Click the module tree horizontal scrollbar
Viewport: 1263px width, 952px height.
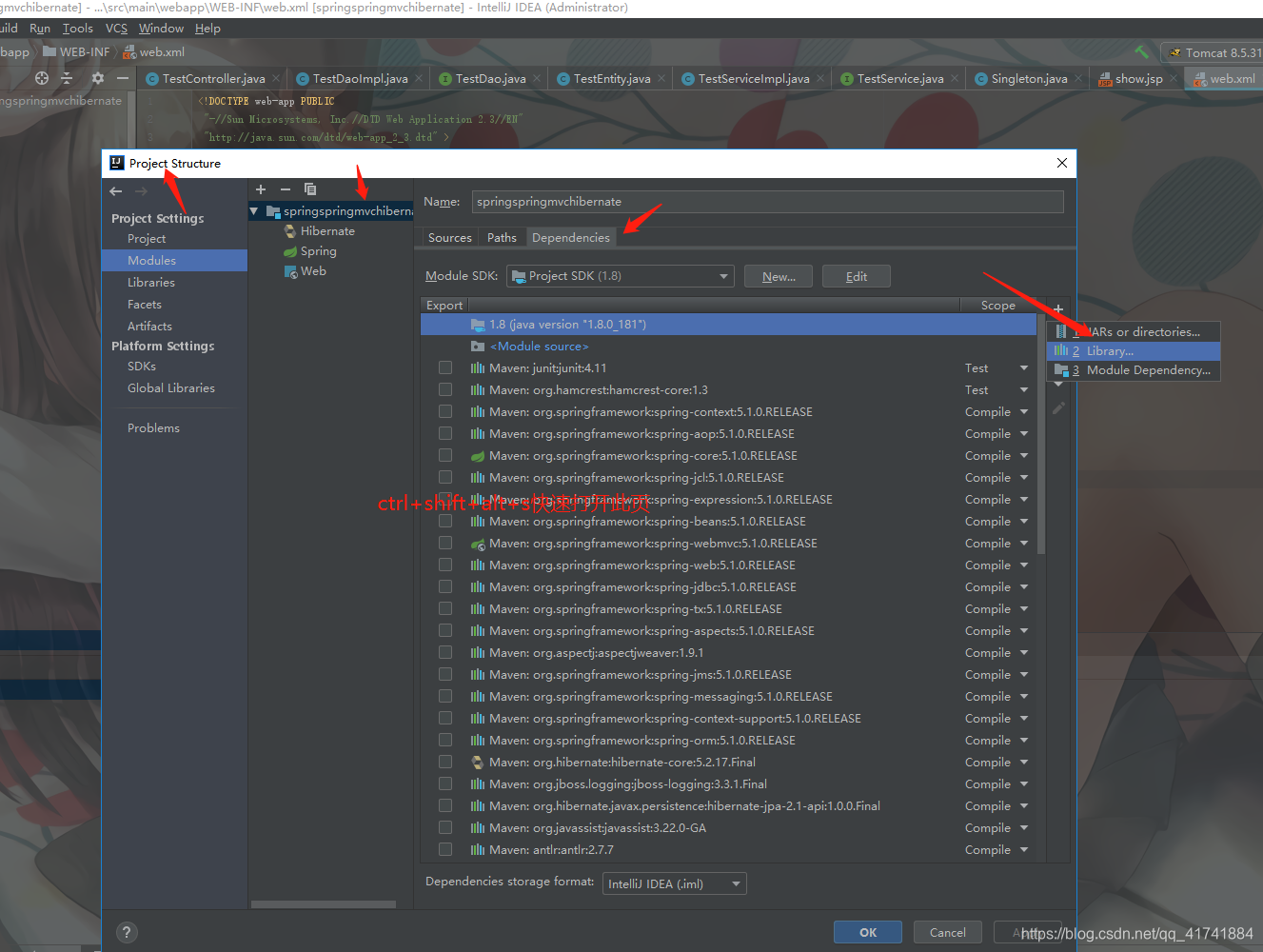click(x=324, y=904)
